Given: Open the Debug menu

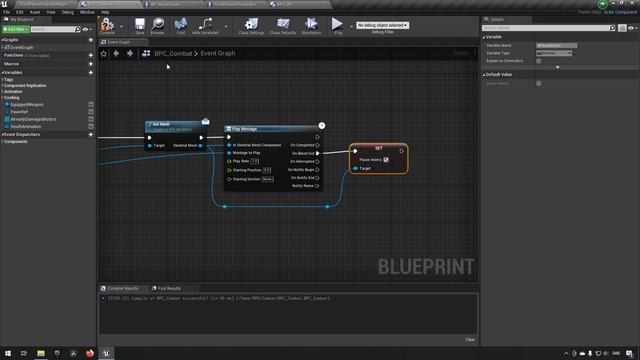Looking at the screenshot, I should (x=67, y=12).
